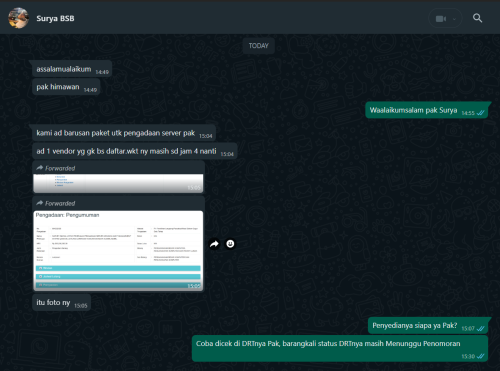Click read receipt ticks on the Waalaikumsalam message
Image resolution: width=500 pixels, height=371 pixels.
tap(480, 113)
